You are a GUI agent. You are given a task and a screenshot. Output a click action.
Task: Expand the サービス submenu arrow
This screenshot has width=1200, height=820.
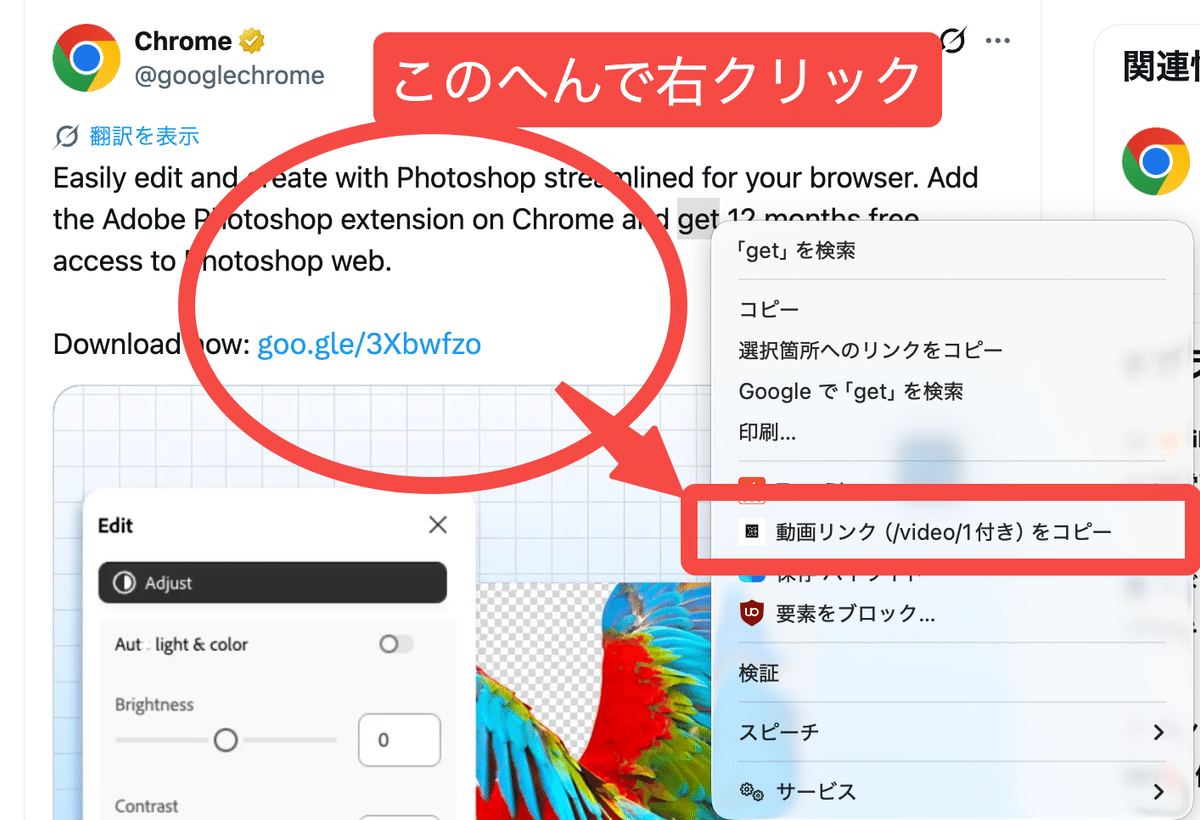1158,792
